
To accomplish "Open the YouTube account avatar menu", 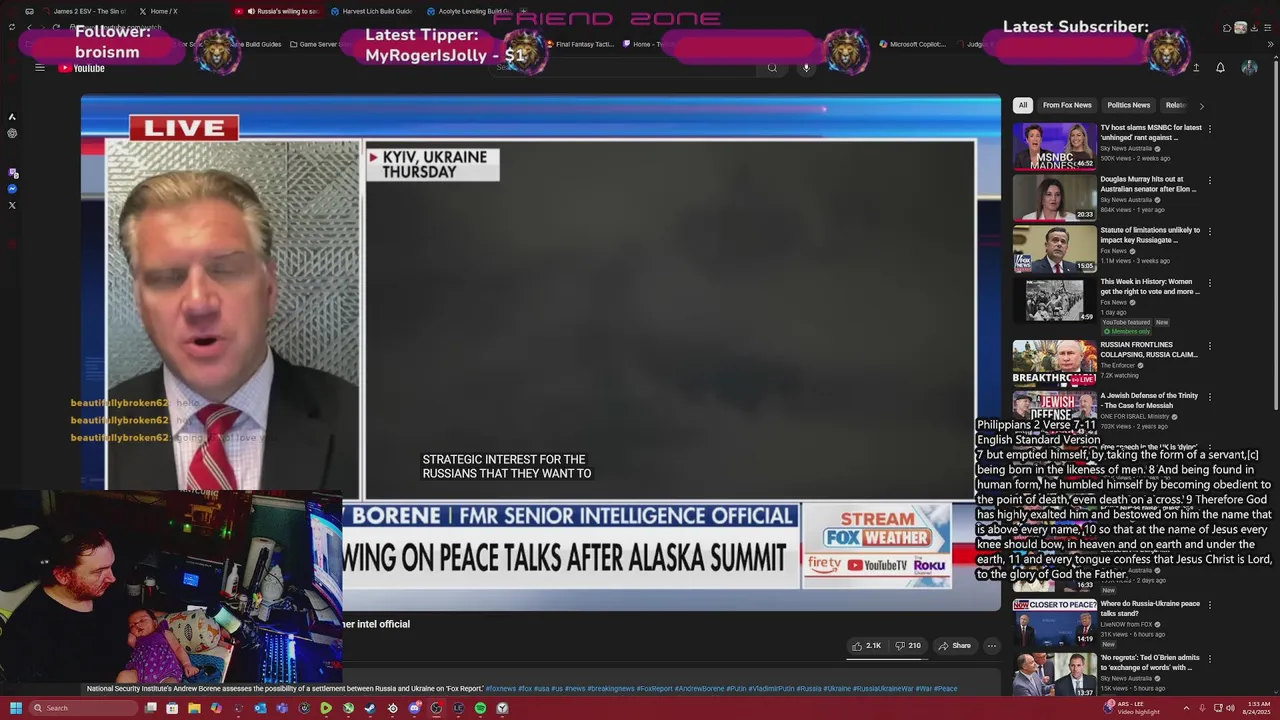I will [x=1249, y=68].
